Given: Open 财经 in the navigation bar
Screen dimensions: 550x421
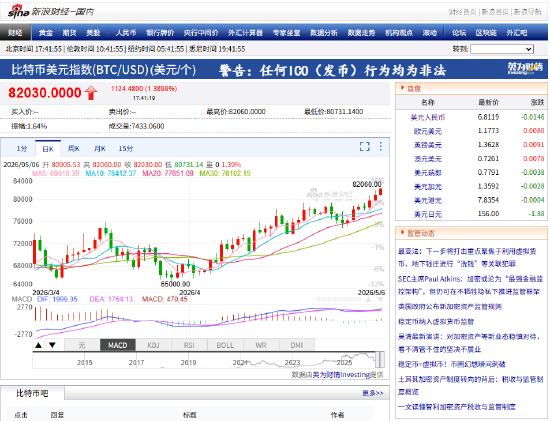Looking at the screenshot, I should point(15,33).
